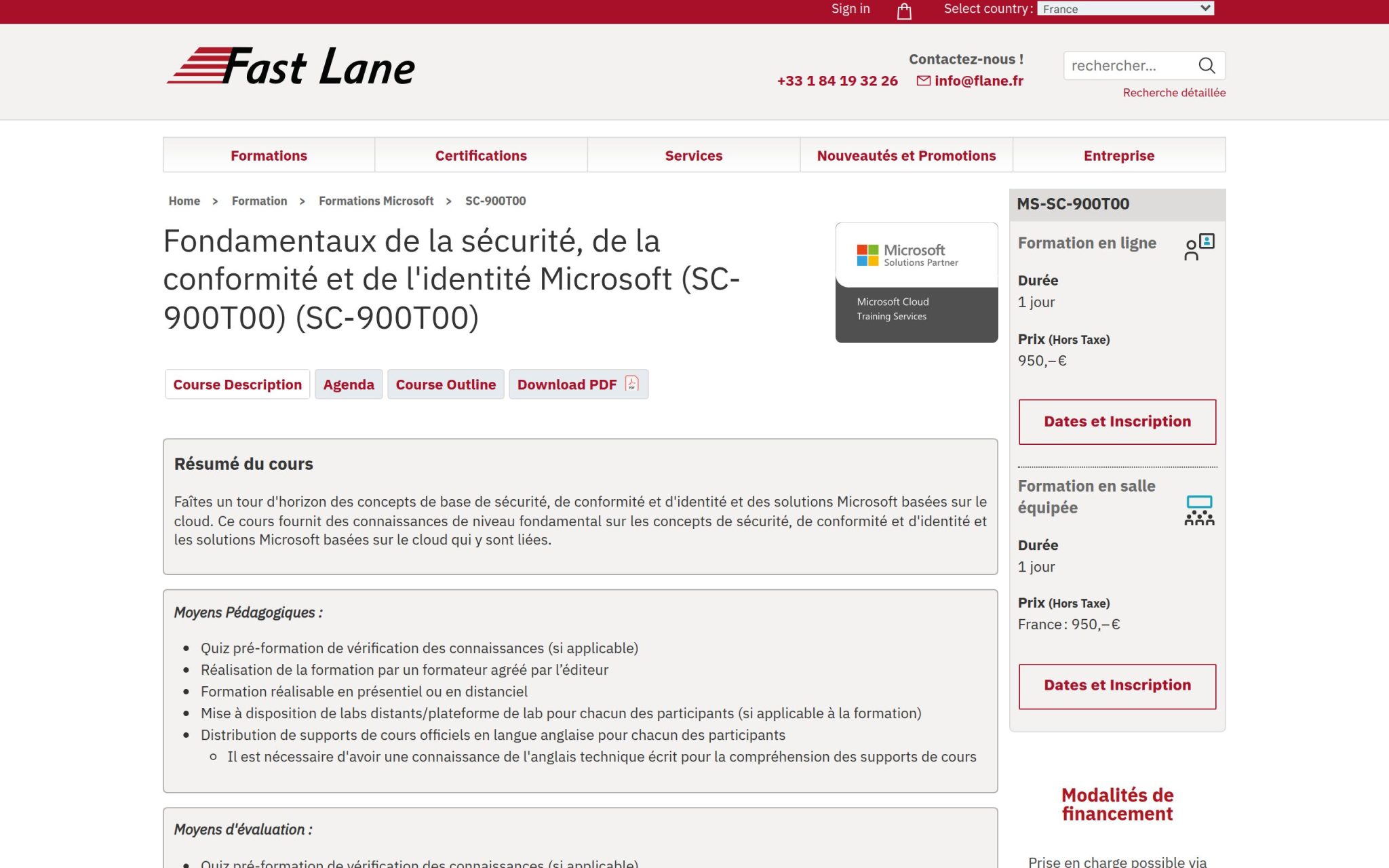This screenshot has height=868, width=1389.
Task: Open Recherche détaillée link
Action: pyautogui.click(x=1174, y=92)
